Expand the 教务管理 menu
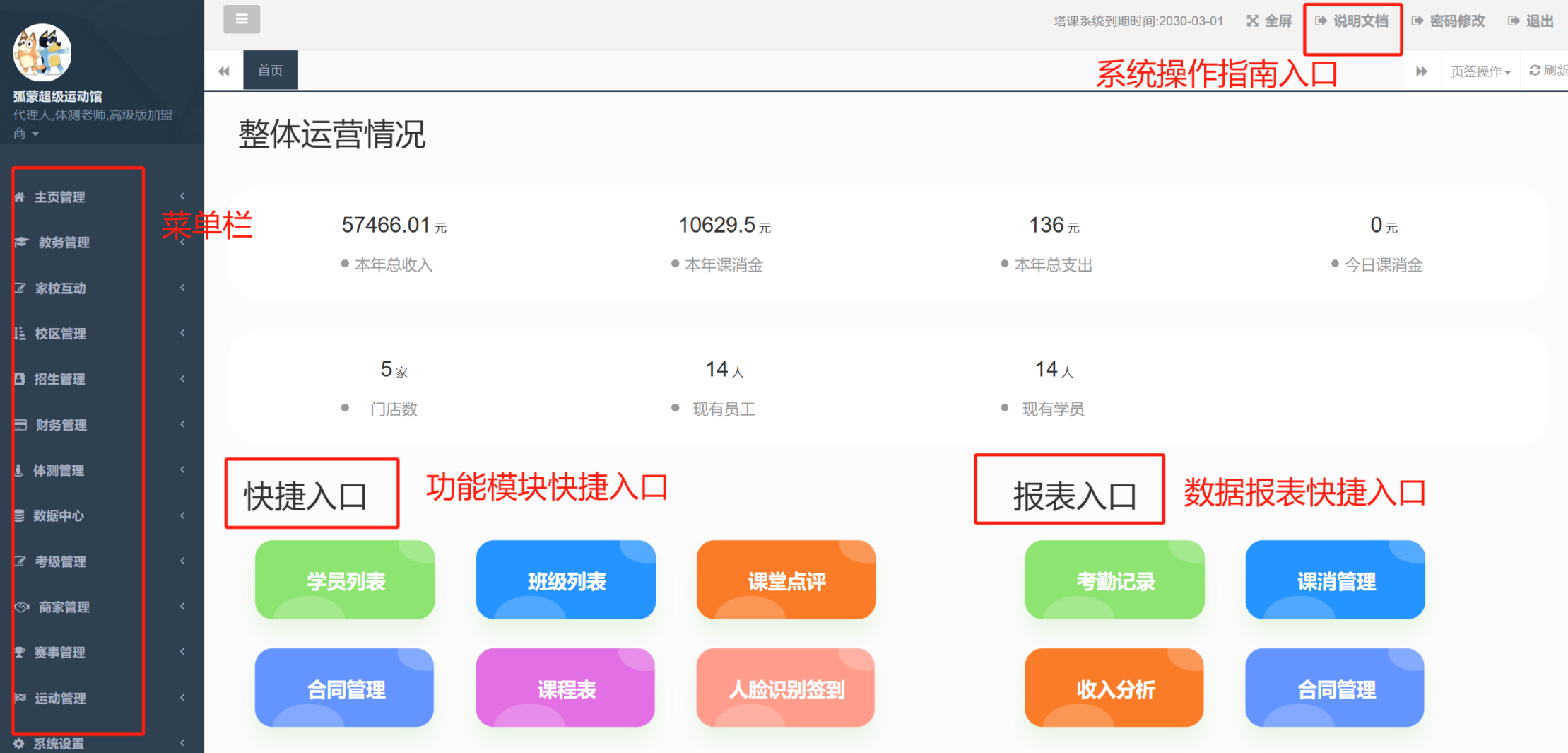 click(x=64, y=243)
